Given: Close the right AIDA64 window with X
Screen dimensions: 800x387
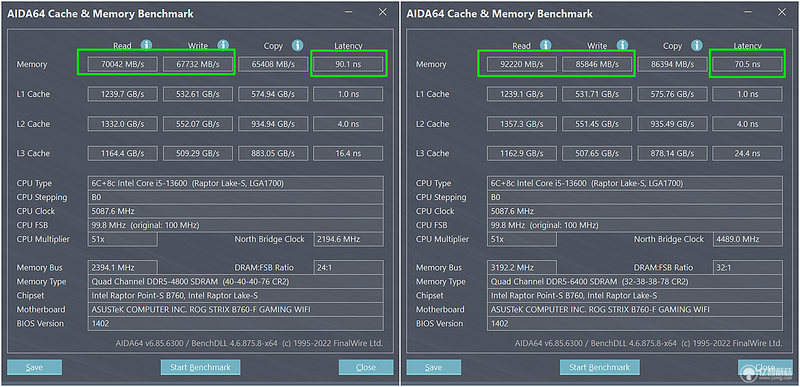Looking at the screenshot, I should [x=782, y=12].
